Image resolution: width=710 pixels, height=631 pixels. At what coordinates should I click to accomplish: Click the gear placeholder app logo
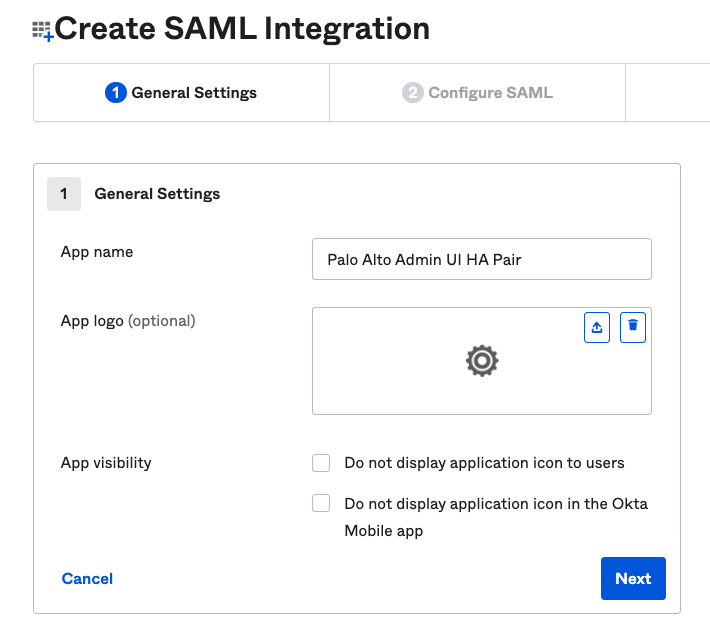[482, 361]
